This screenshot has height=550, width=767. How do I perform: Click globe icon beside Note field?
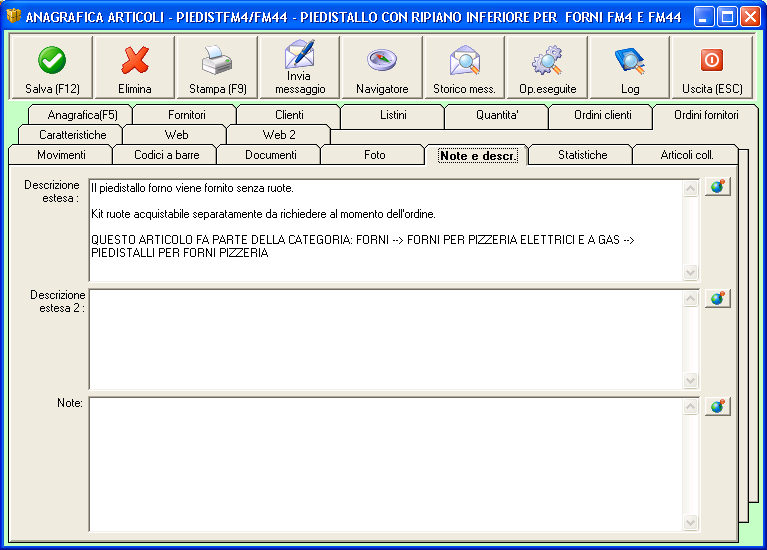[x=718, y=407]
